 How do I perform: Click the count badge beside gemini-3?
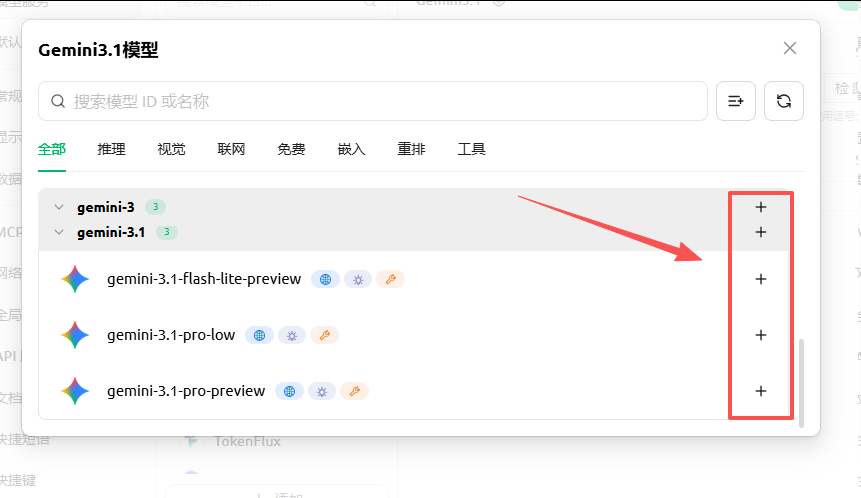coord(155,207)
